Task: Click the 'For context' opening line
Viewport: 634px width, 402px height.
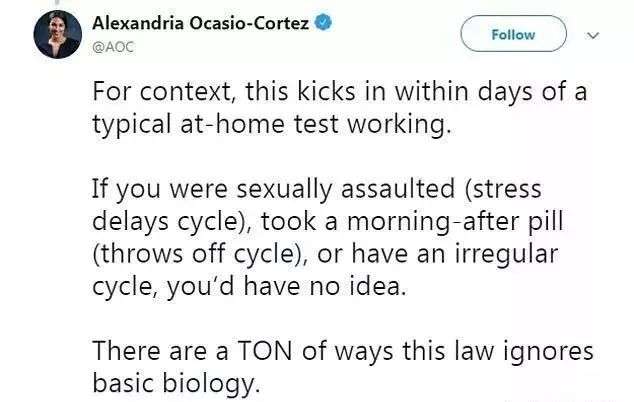Action: click(x=340, y=93)
